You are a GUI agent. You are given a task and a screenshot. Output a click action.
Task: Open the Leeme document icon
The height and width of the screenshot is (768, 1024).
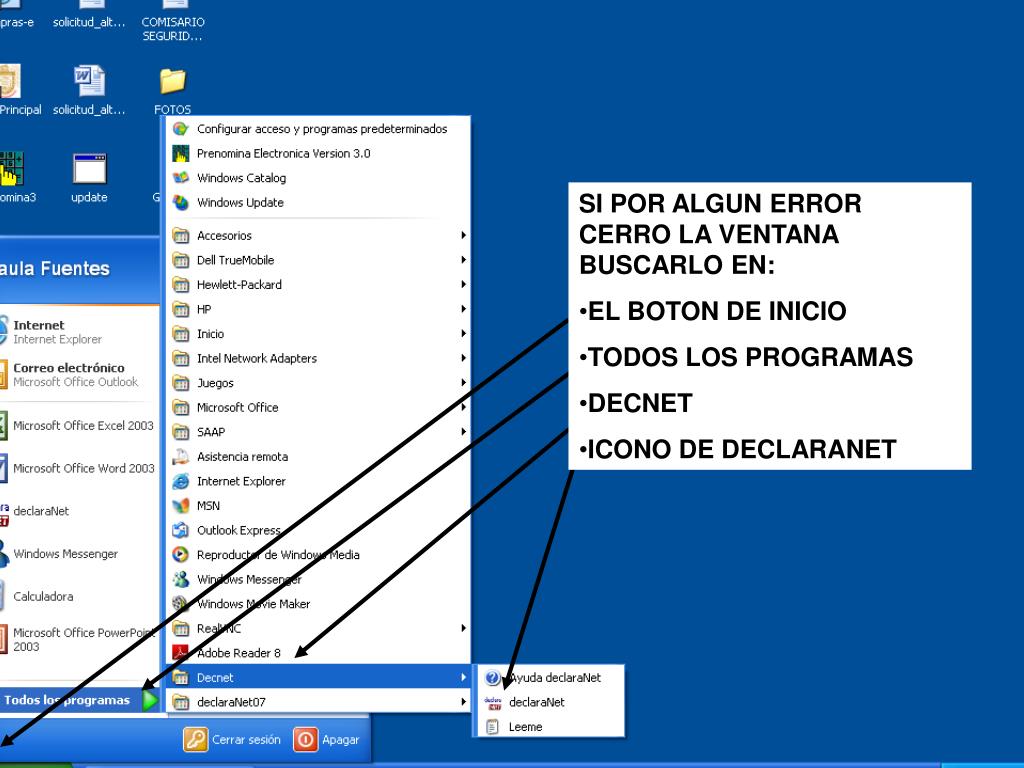click(493, 727)
